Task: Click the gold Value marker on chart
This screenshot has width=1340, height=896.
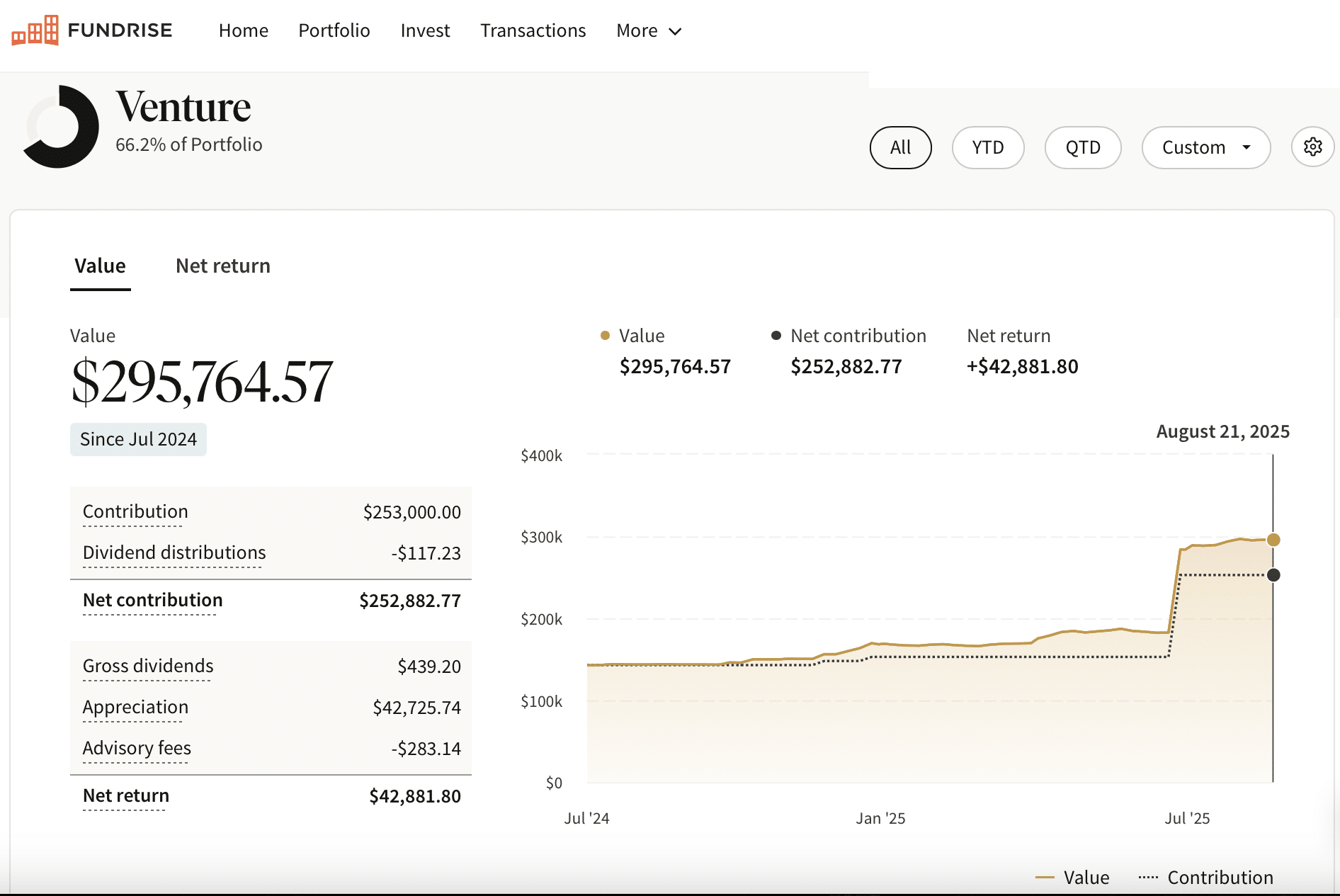Action: (x=1273, y=540)
